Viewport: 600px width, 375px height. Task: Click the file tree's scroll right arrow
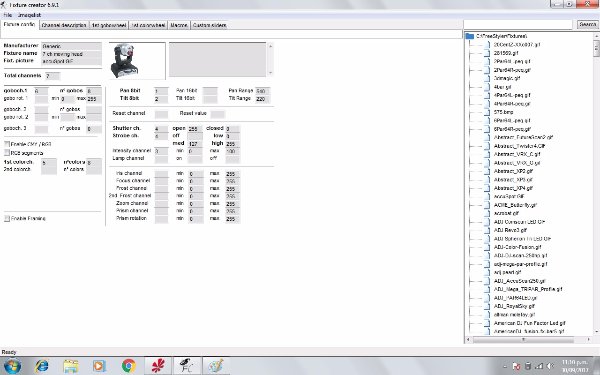pyautogui.click(x=589, y=339)
